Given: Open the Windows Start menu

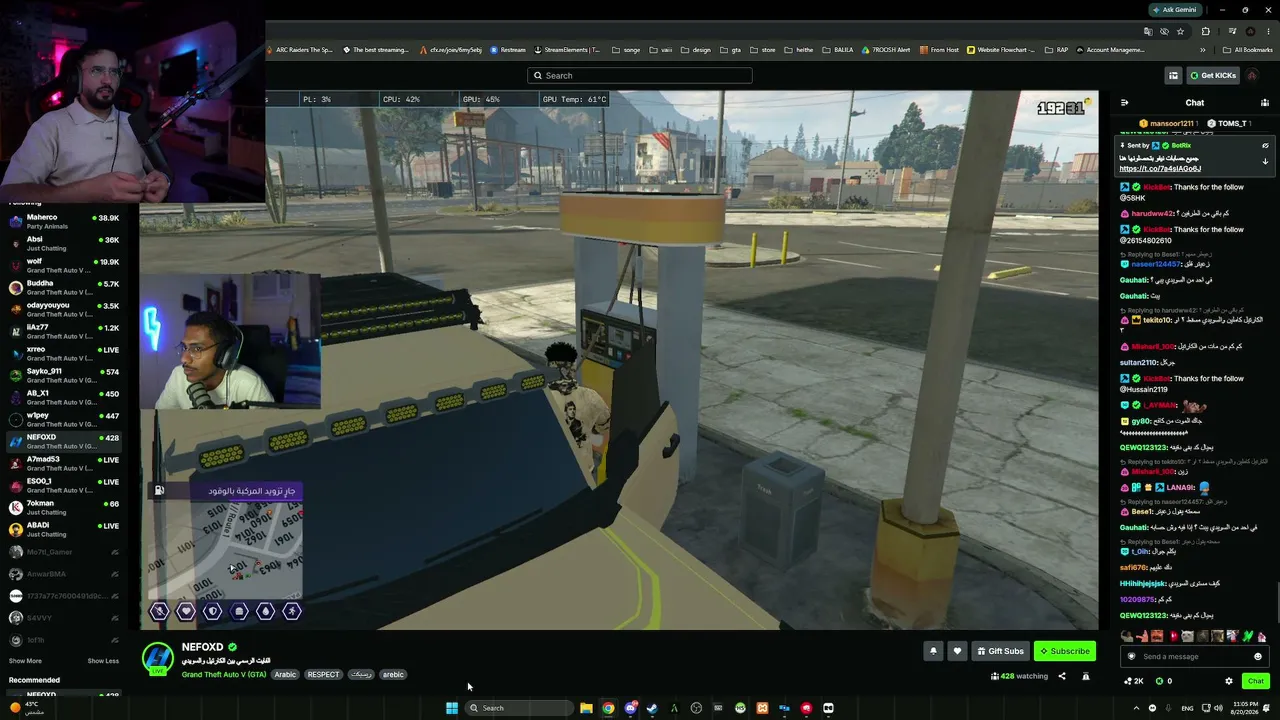Looking at the screenshot, I should pos(452,708).
